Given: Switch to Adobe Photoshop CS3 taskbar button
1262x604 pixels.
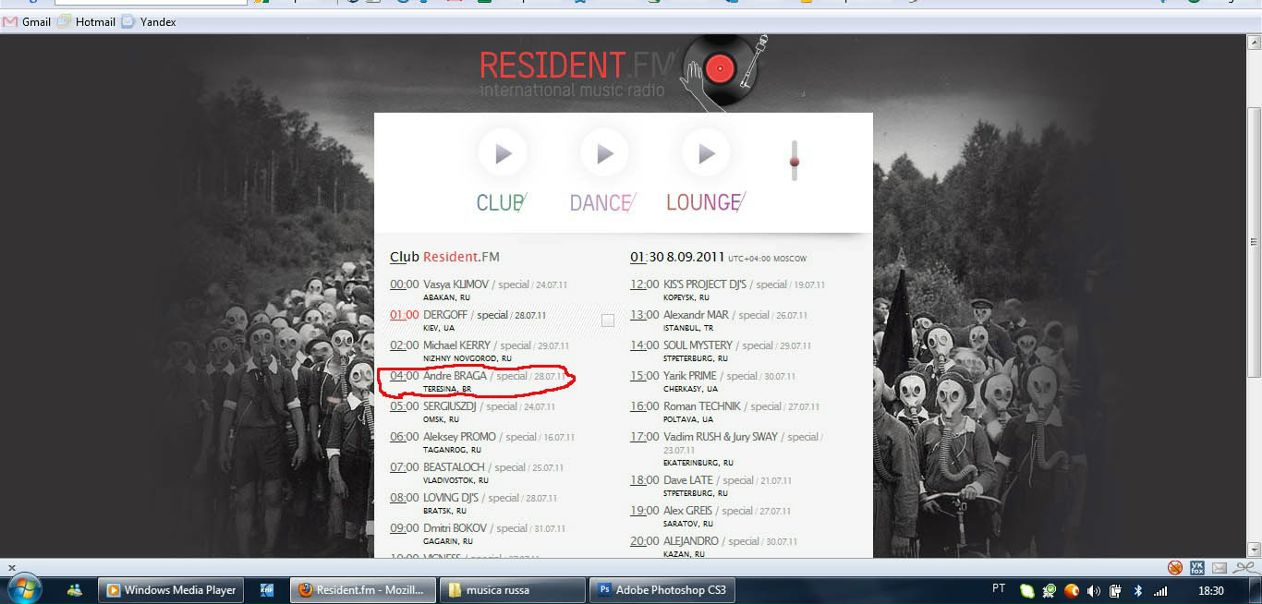Looking at the screenshot, I should [x=663, y=590].
